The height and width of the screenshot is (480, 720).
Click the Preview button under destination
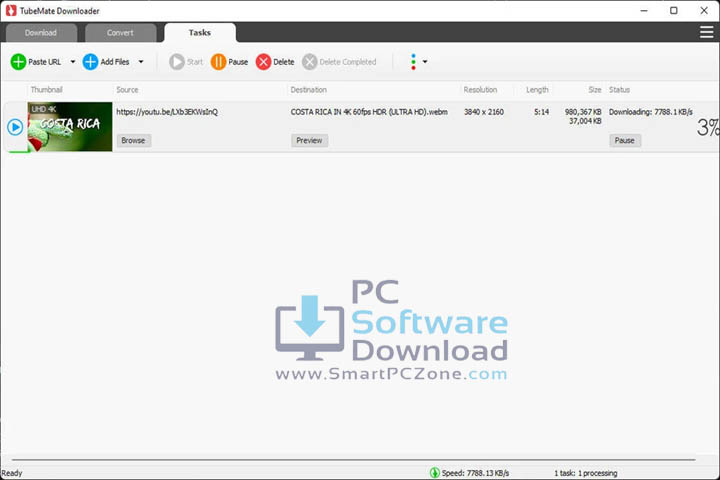pyautogui.click(x=309, y=141)
